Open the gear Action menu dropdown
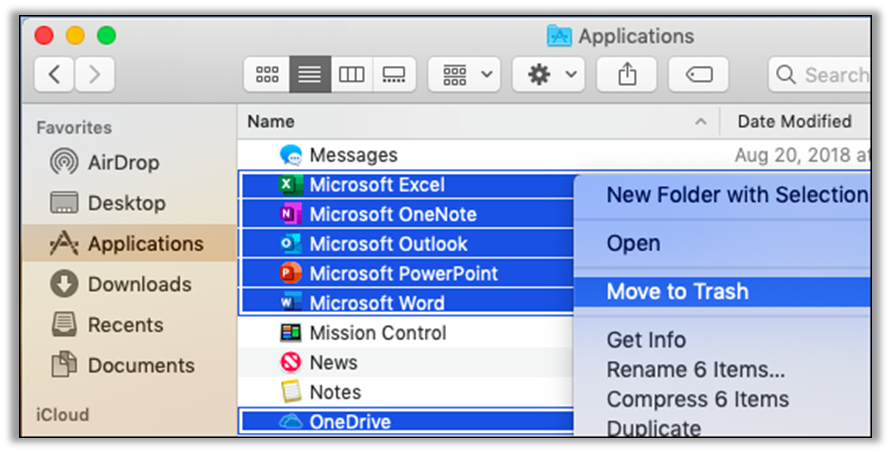The height and width of the screenshot is (453, 891). tap(548, 74)
